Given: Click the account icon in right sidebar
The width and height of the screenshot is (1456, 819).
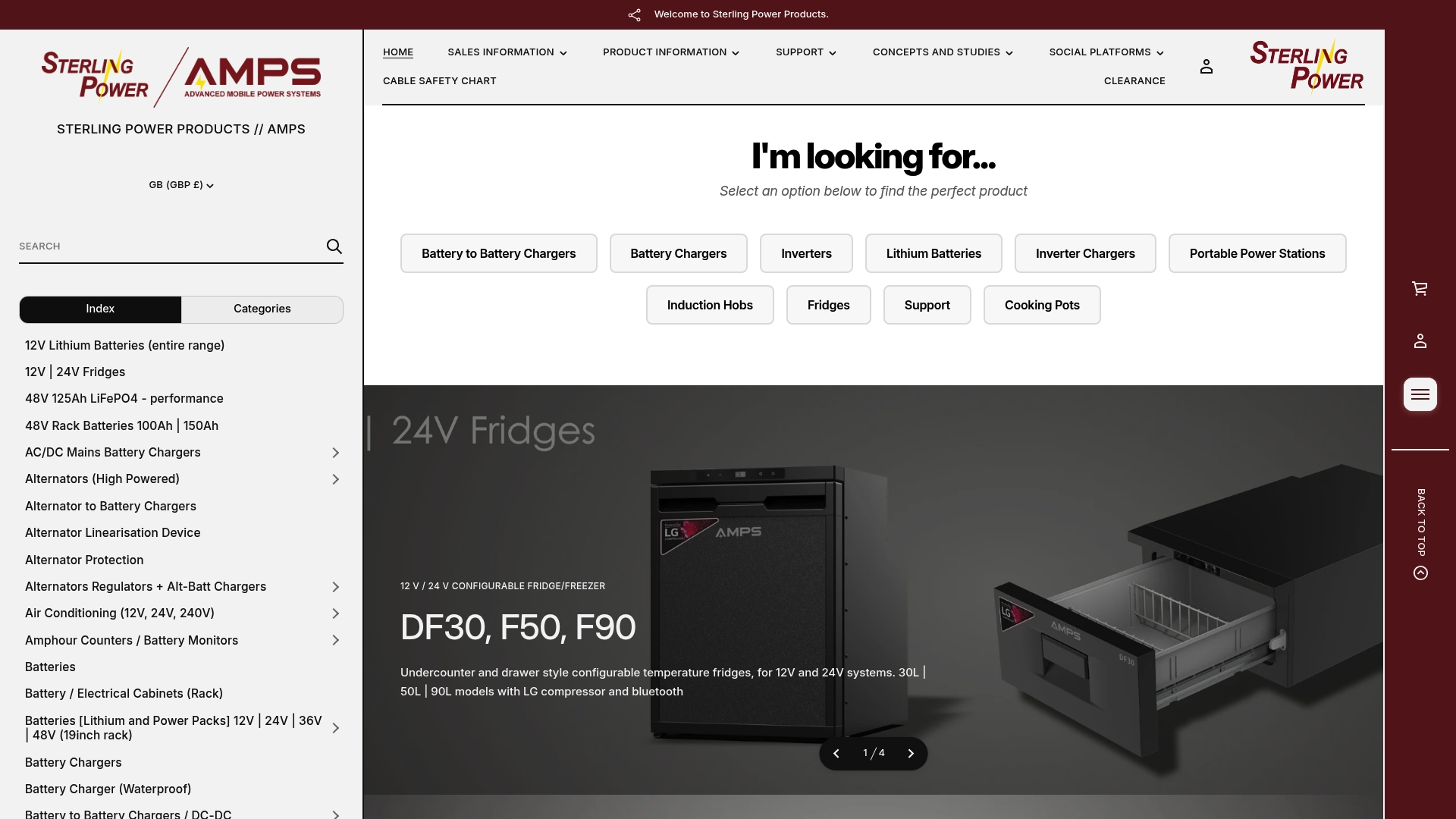Looking at the screenshot, I should pos(1420,341).
